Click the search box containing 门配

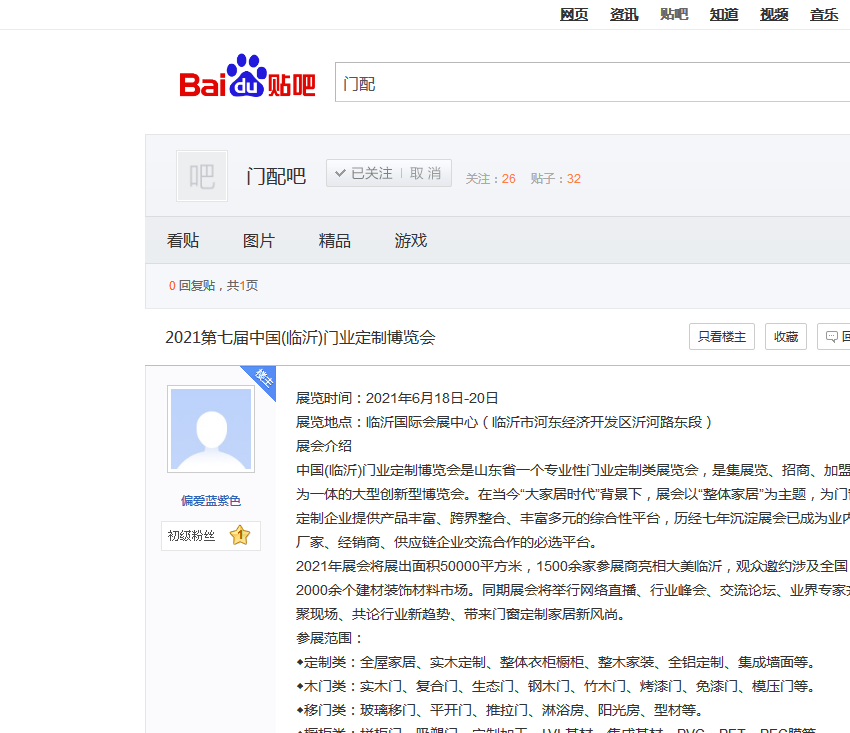pos(590,84)
